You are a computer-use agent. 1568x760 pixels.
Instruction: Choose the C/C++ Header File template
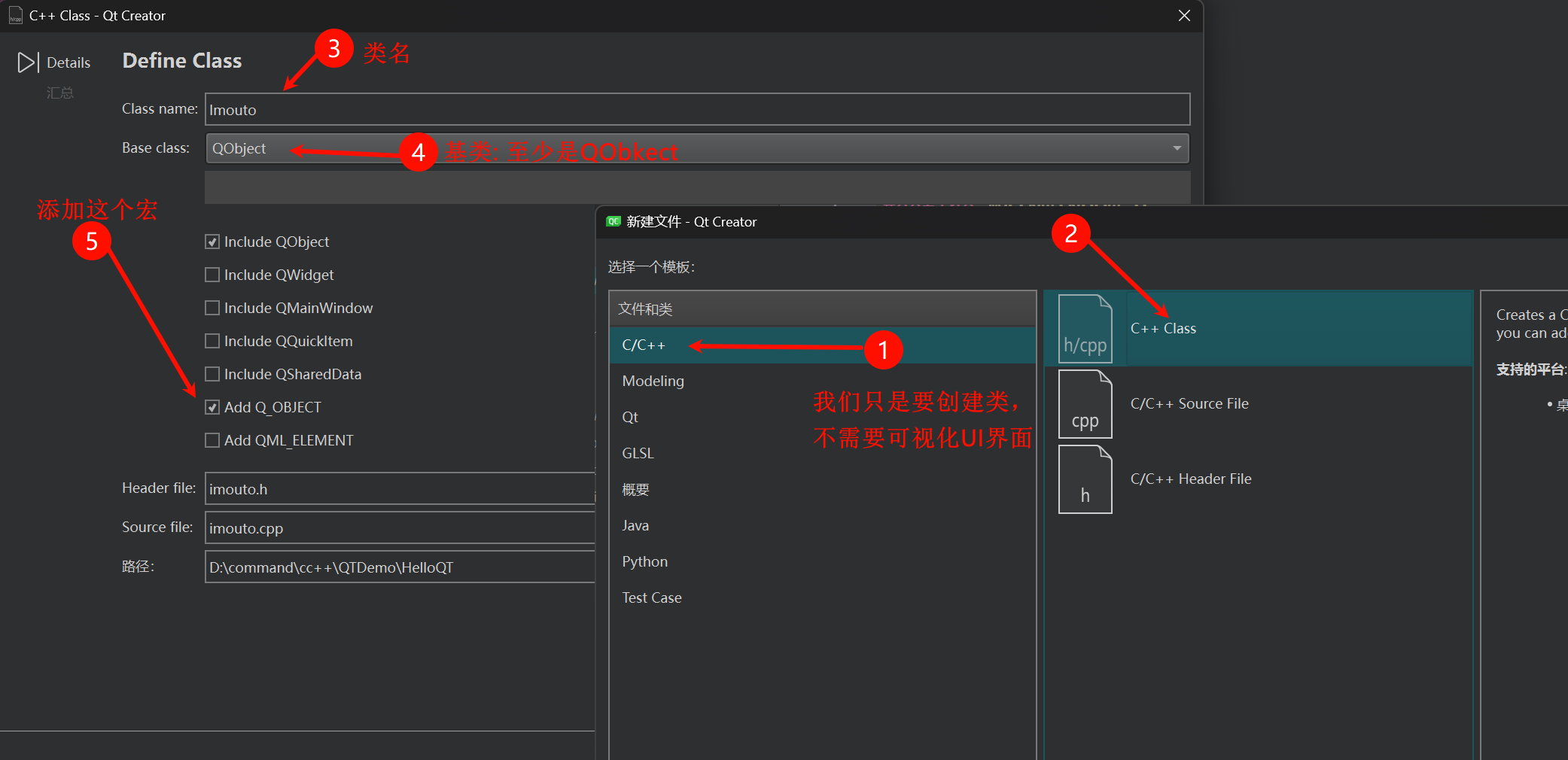coord(1191,479)
